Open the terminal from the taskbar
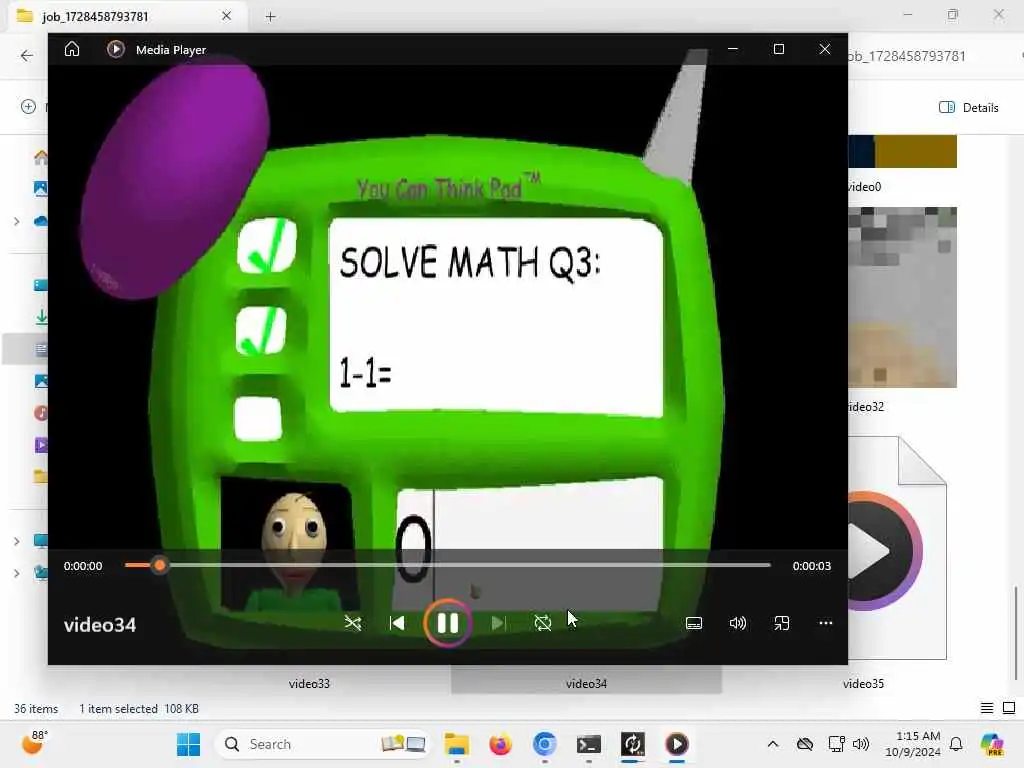The image size is (1024, 768). [x=588, y=744]
